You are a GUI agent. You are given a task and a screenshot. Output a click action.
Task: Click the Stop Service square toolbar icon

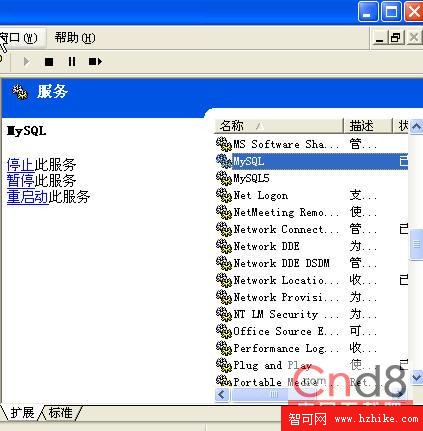pyautogui.click(x=49, y=62)
